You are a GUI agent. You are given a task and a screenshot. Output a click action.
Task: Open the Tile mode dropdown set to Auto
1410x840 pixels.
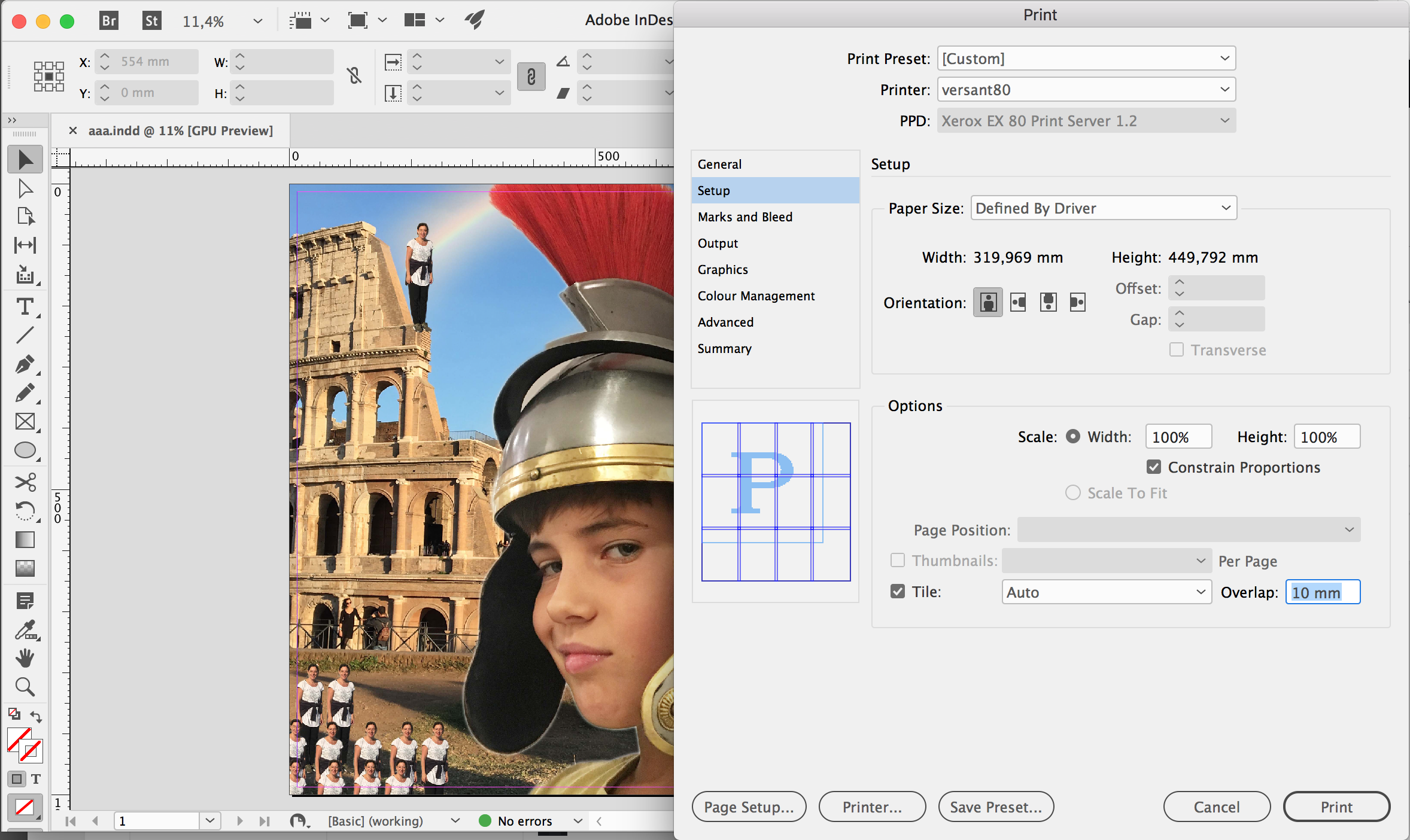(x=1107, y=592)
